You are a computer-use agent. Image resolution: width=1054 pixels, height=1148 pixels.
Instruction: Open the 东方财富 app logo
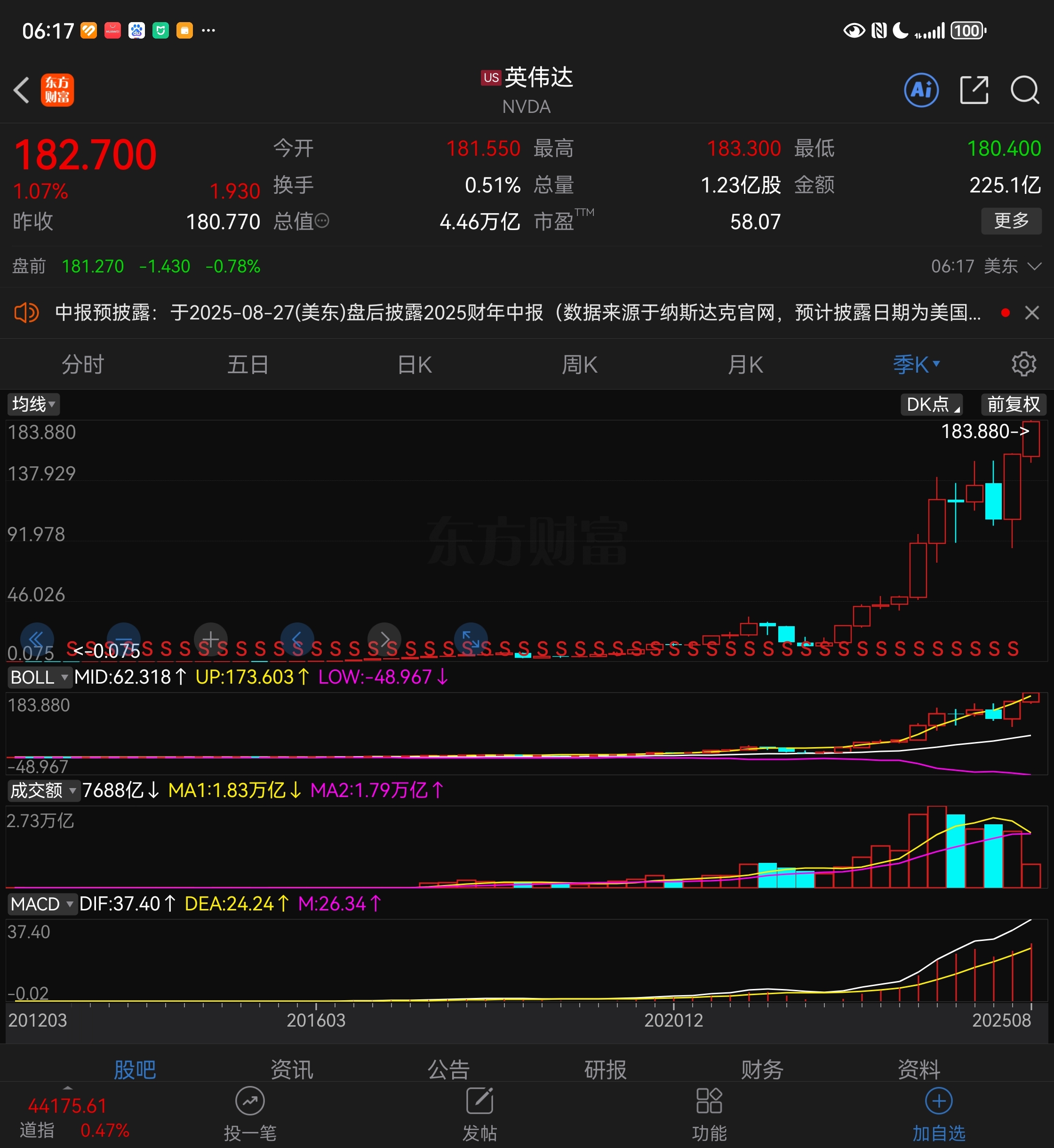pyautogui.click(x=57, y=90)
